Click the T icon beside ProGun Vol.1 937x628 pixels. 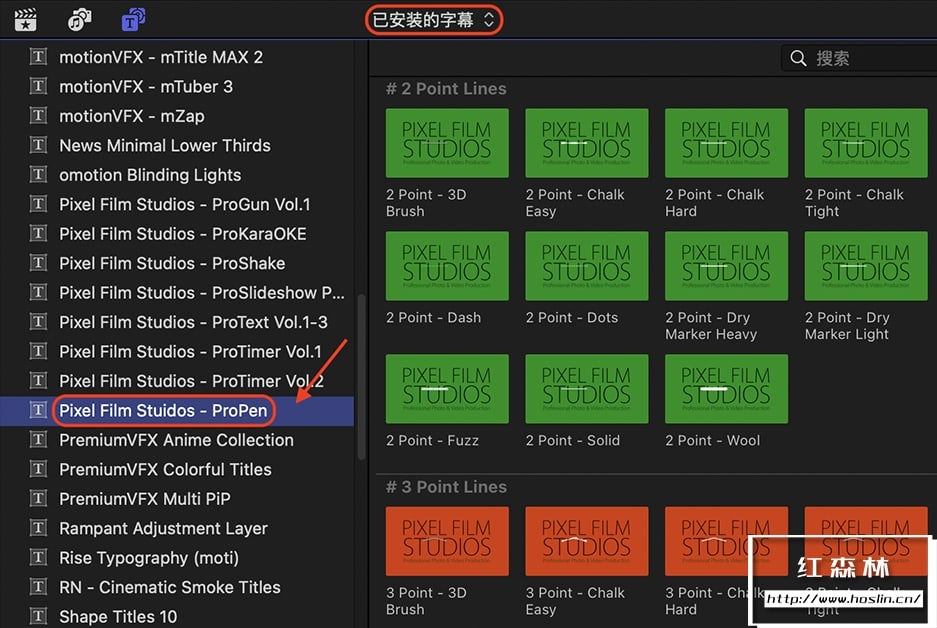[38, 204]
